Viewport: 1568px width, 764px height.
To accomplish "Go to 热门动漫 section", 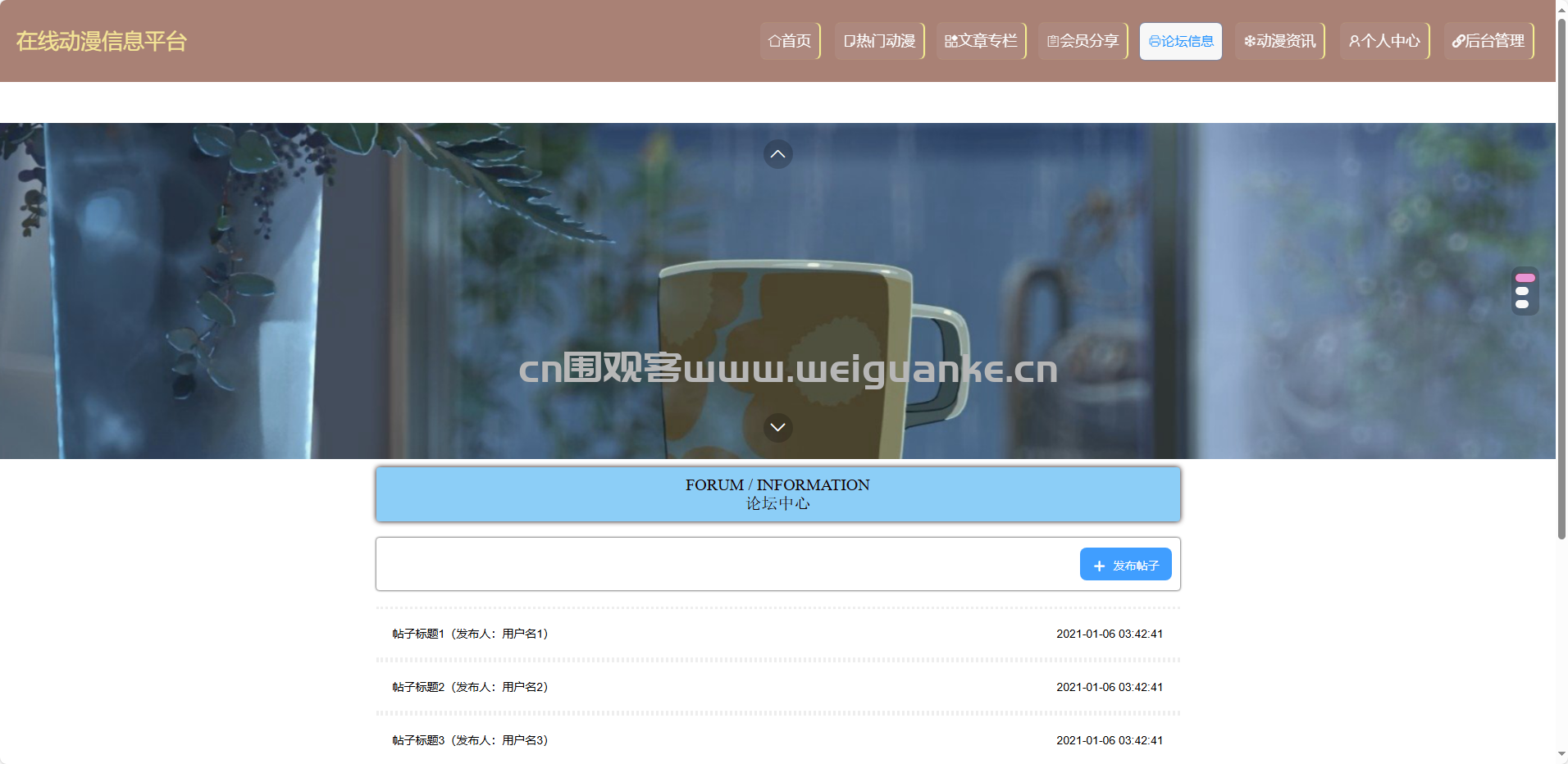I will pos(879,41).
